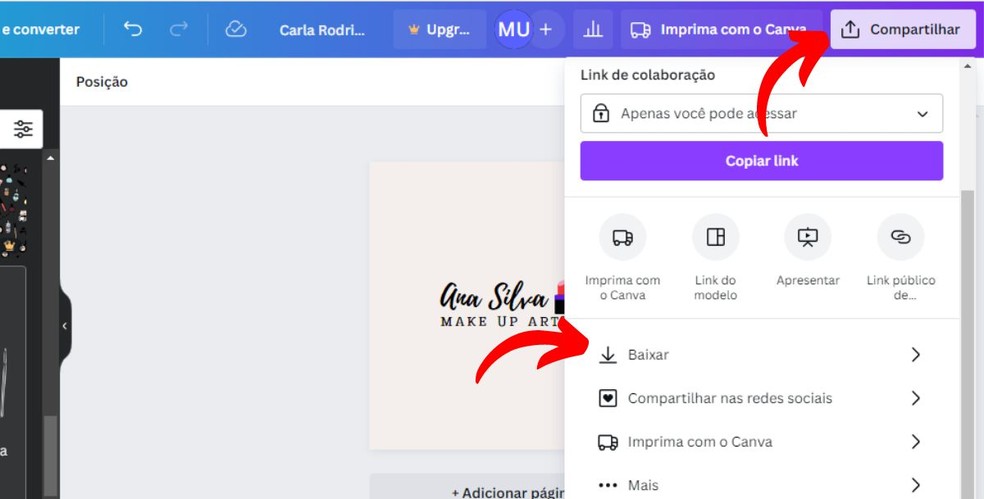Click the cloud save status icon
Viewport: 984px width, 499px height.
click(236, 29)
